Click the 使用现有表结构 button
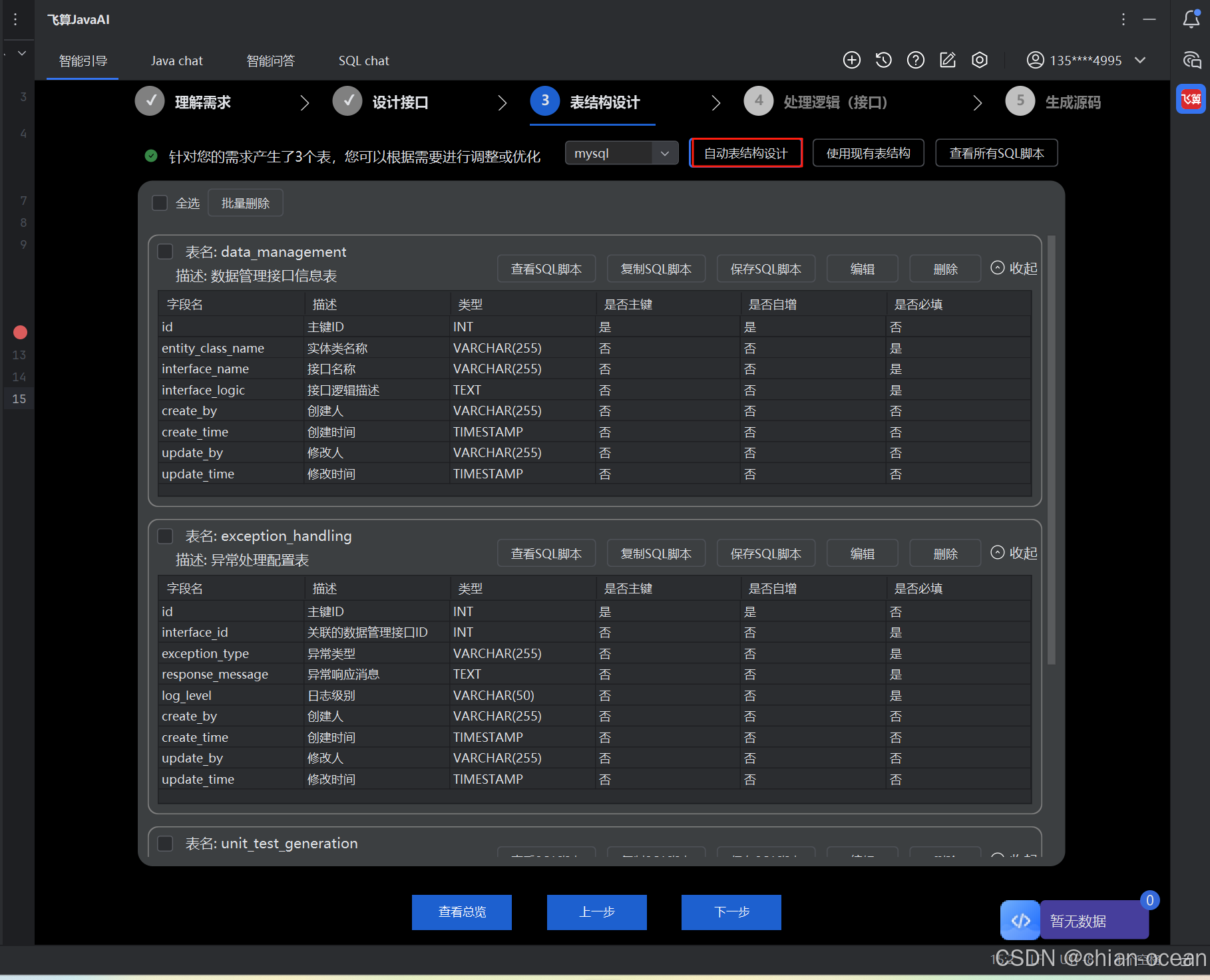Image resolution: width=1210 pixels, height=980 pixels. [x=868, y=153]
